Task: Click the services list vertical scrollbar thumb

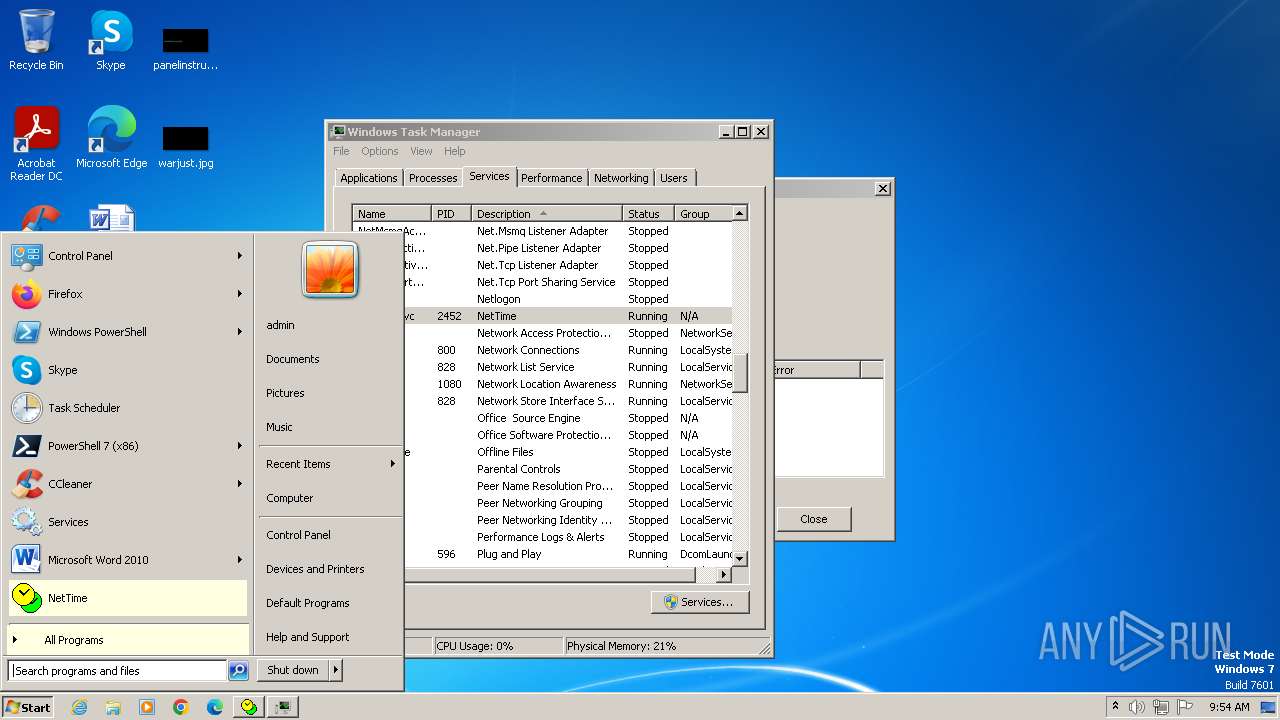Action: 740,372
